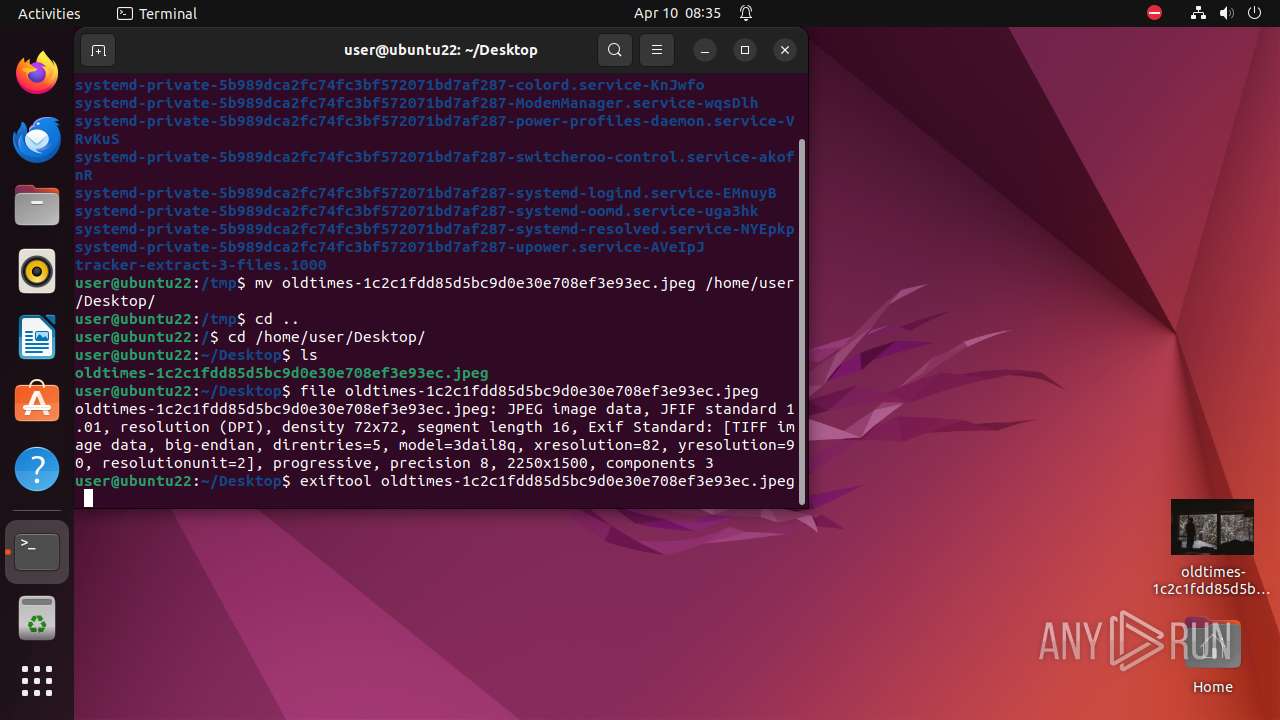Open a new terminal tab
This screenshot has height=720, width=1280.
(98, 50)
